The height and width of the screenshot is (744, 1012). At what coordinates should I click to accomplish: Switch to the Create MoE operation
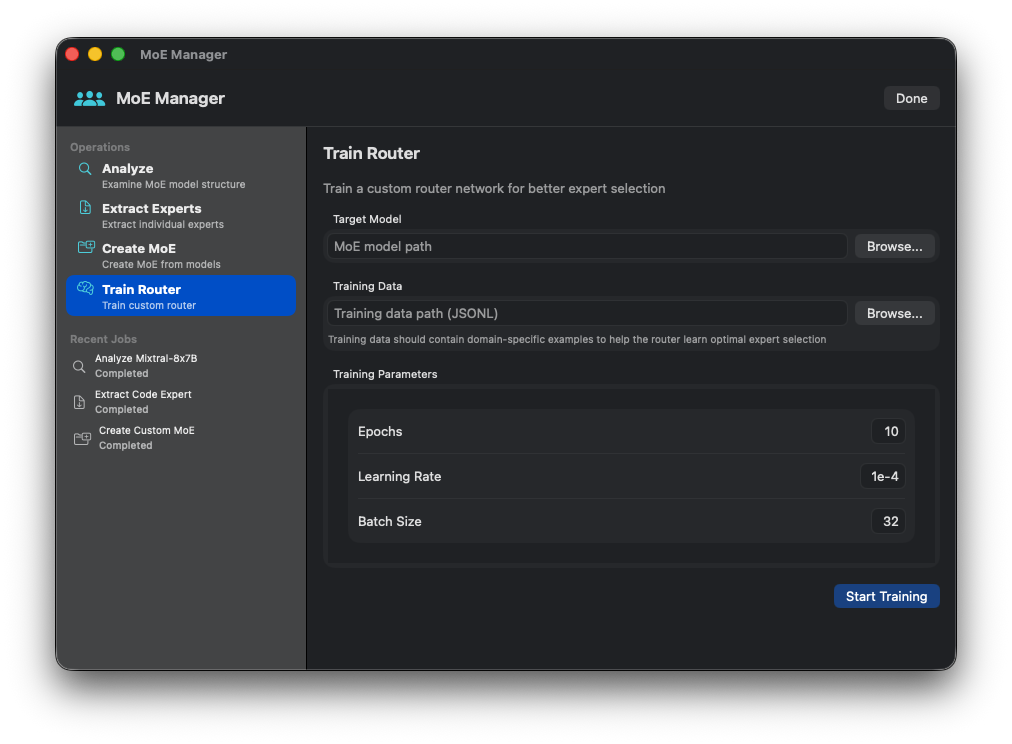click(150, 255)
